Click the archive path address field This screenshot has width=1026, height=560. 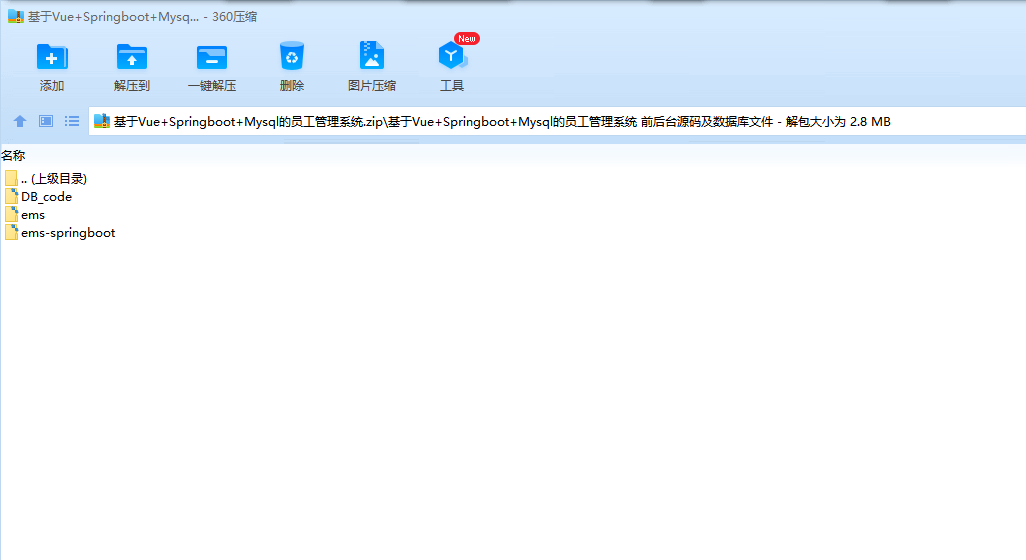[x=557, y=121]
